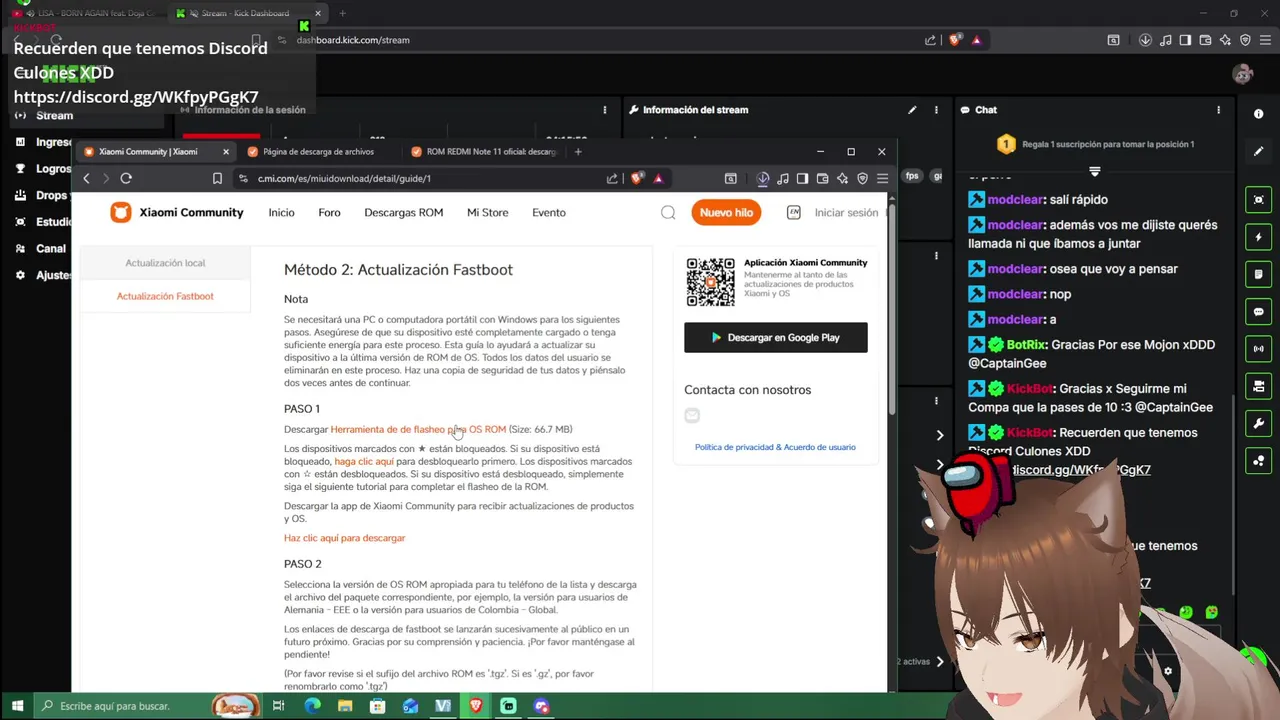Open File Explorer from the taskbar
The height and width of the screenshot is (720, 1280).
[x=345, y=706]
